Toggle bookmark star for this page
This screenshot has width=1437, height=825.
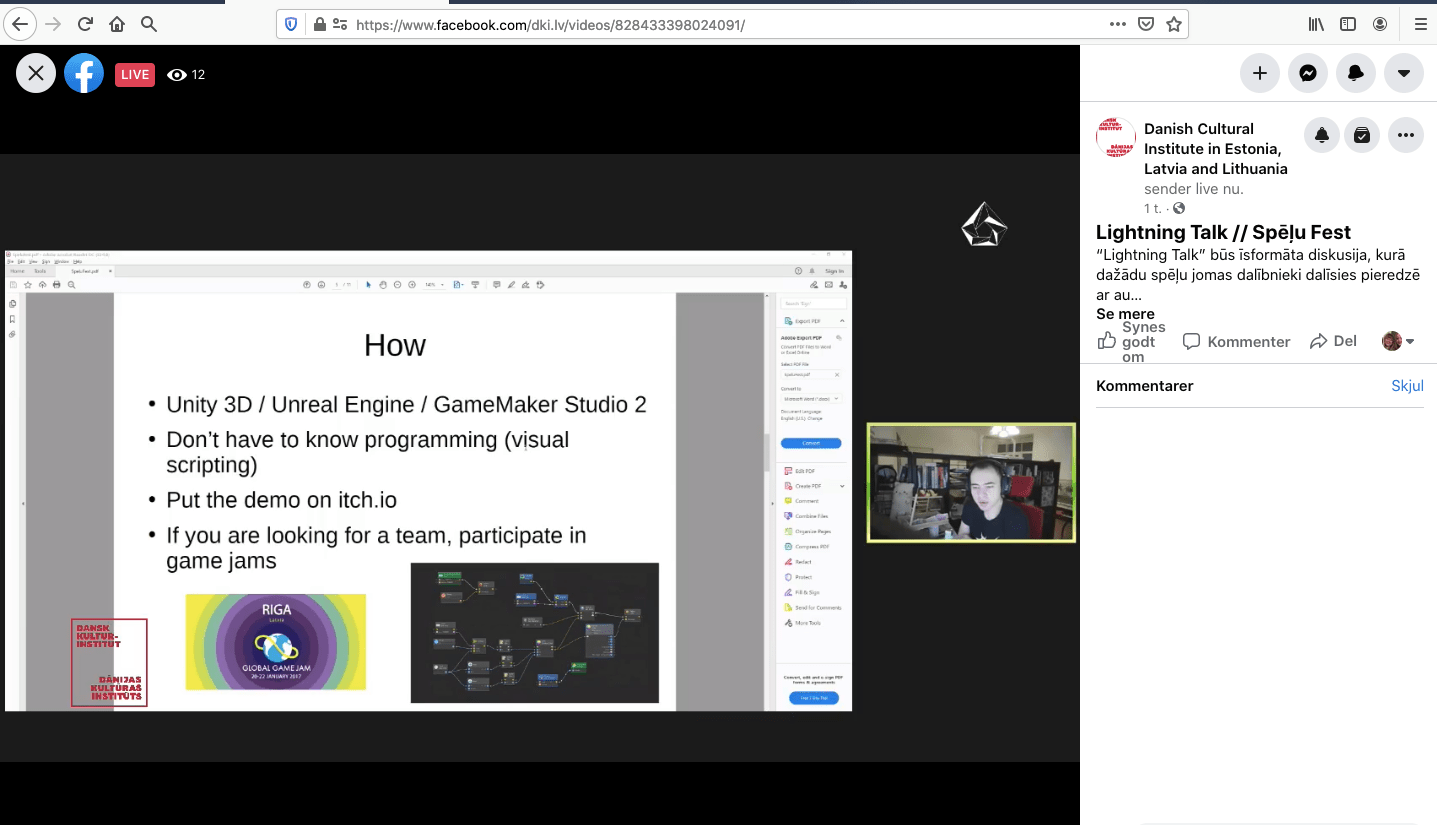[1174, 24]
